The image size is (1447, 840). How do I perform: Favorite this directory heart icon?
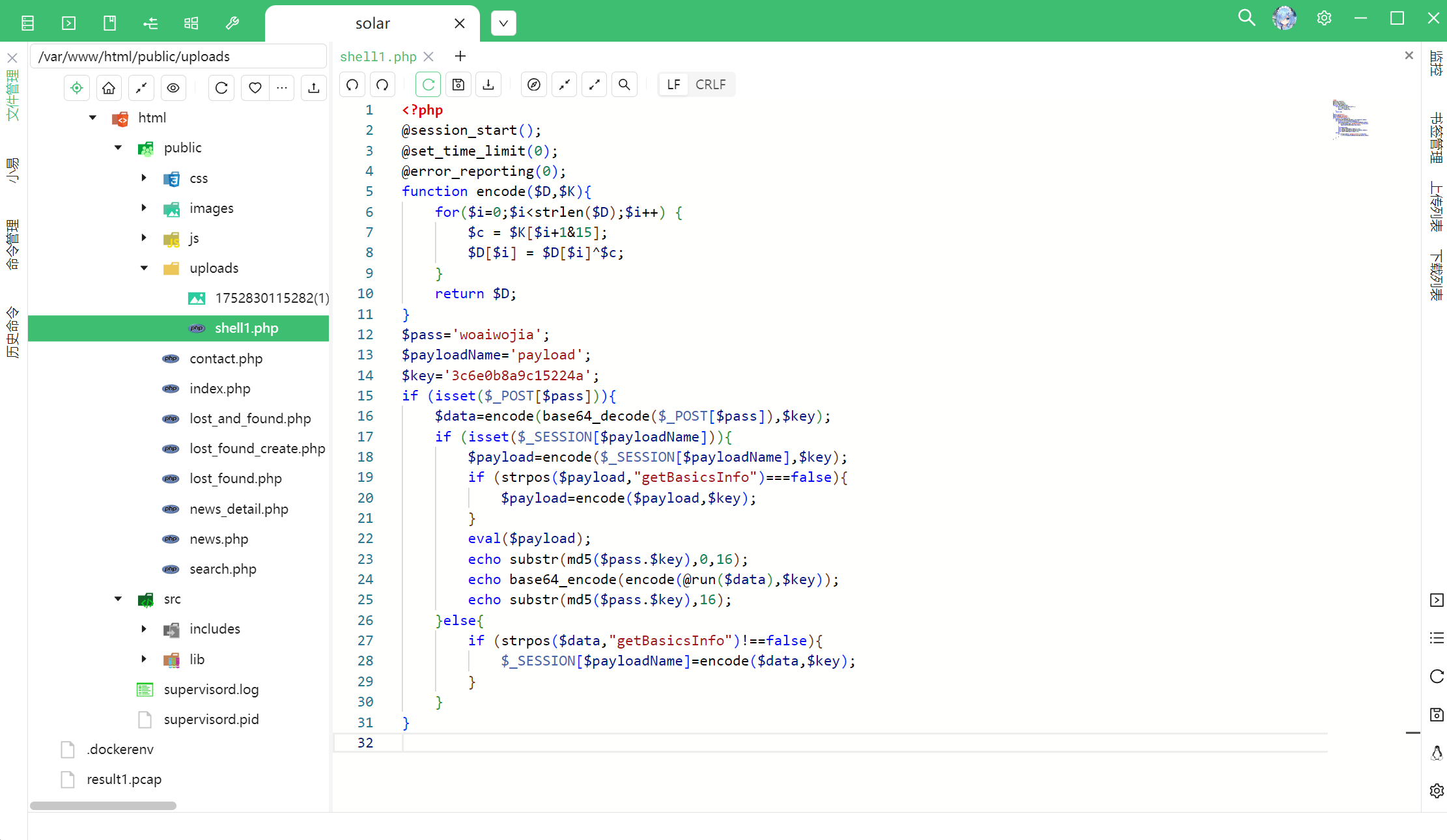[x=255, y=88]
